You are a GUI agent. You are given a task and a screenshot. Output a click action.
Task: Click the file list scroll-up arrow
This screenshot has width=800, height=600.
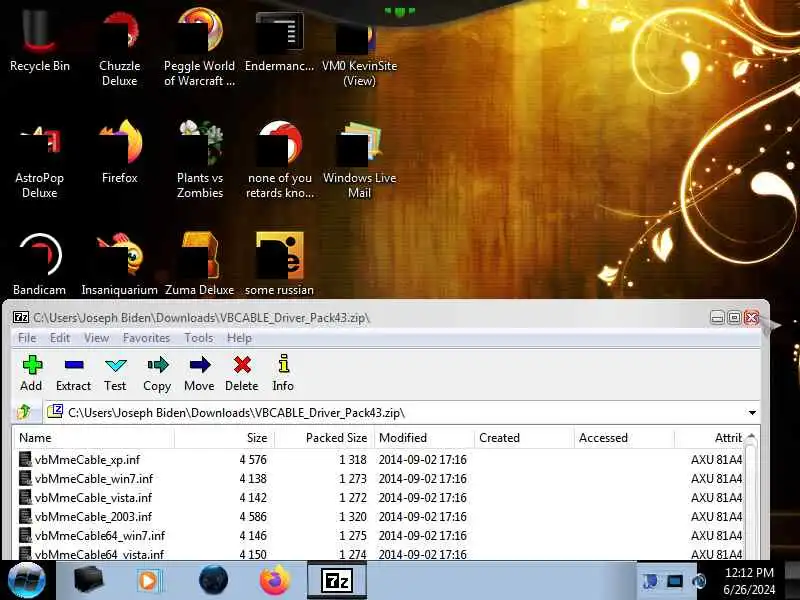751,437
